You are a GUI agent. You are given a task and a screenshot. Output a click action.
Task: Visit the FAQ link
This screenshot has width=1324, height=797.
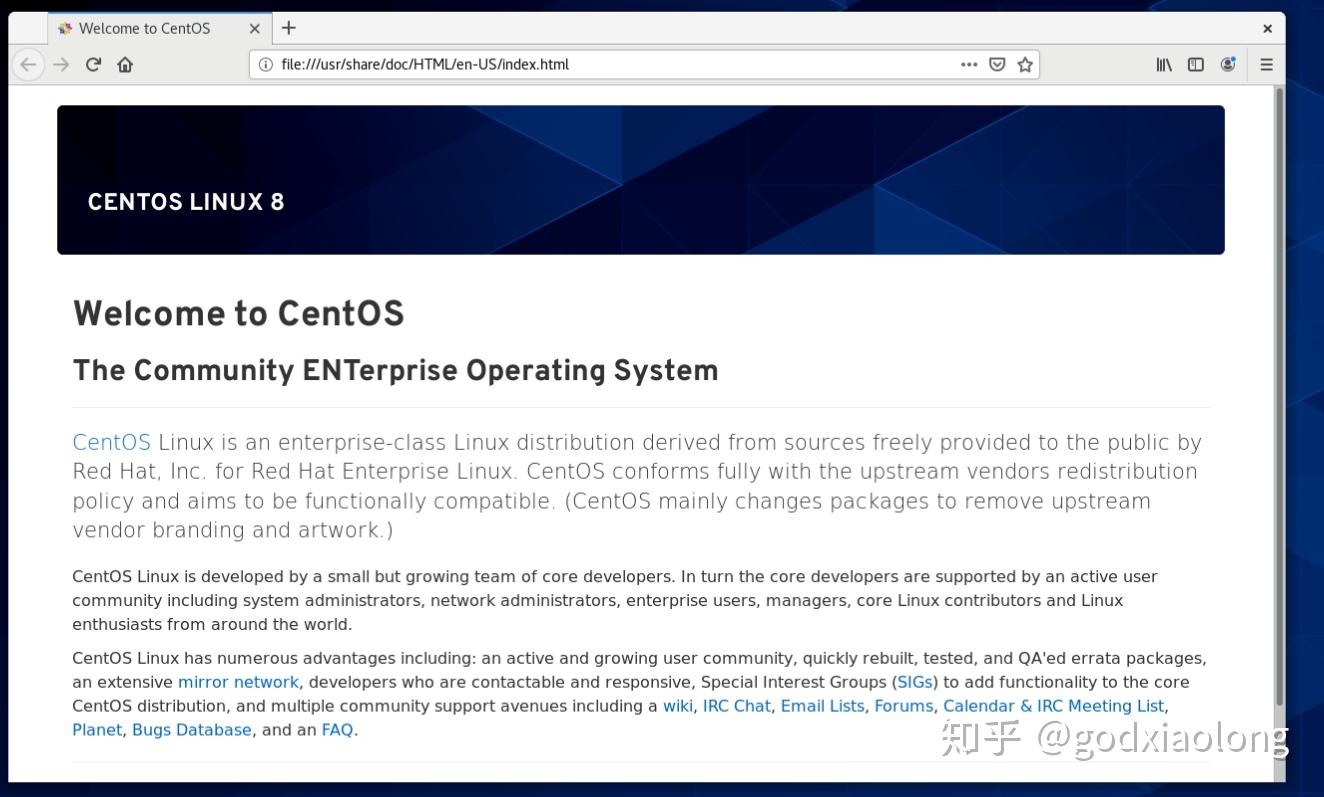click(x=338, y=729)
